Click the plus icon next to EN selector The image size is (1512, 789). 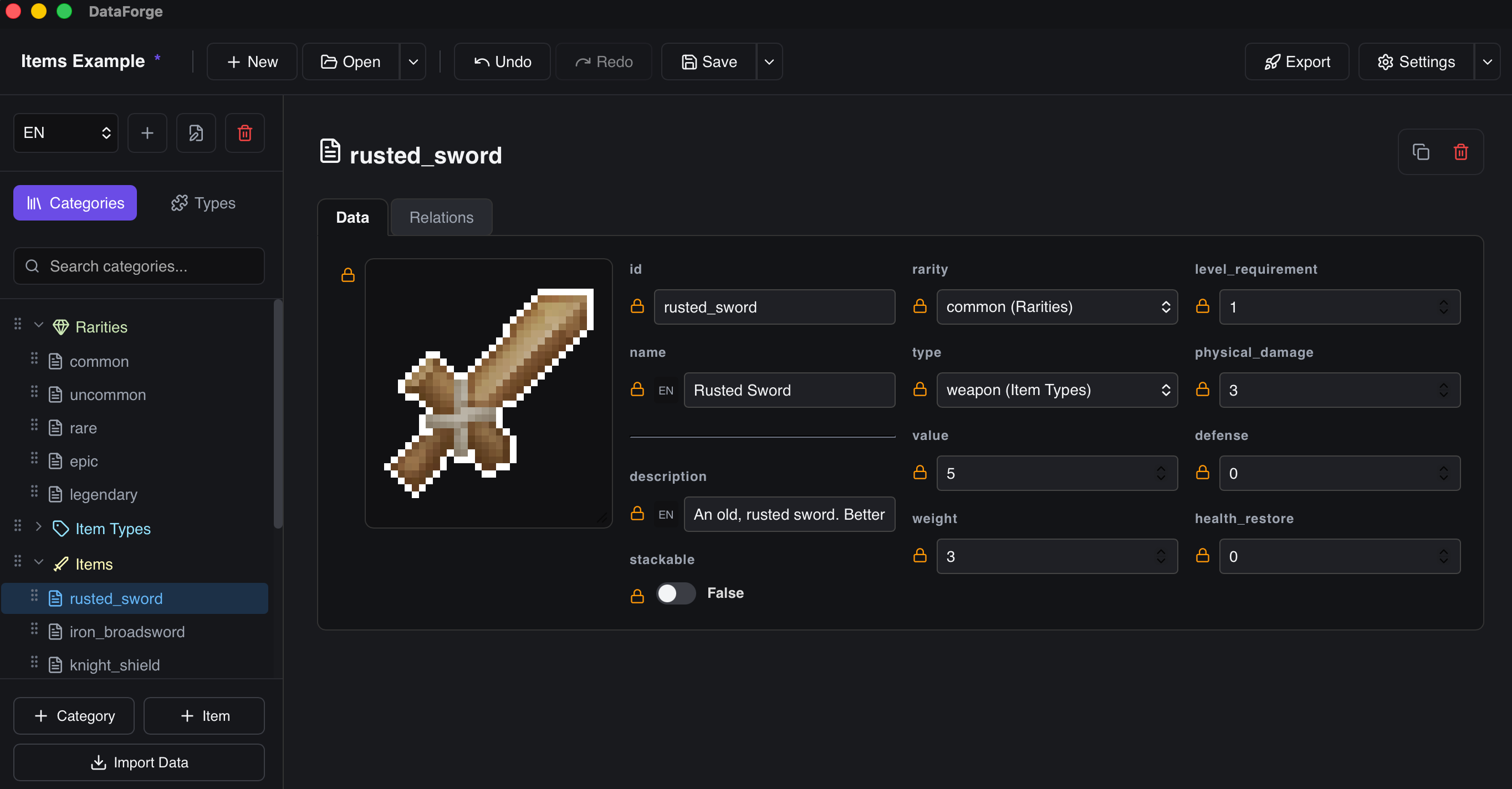tap(147, 133)
